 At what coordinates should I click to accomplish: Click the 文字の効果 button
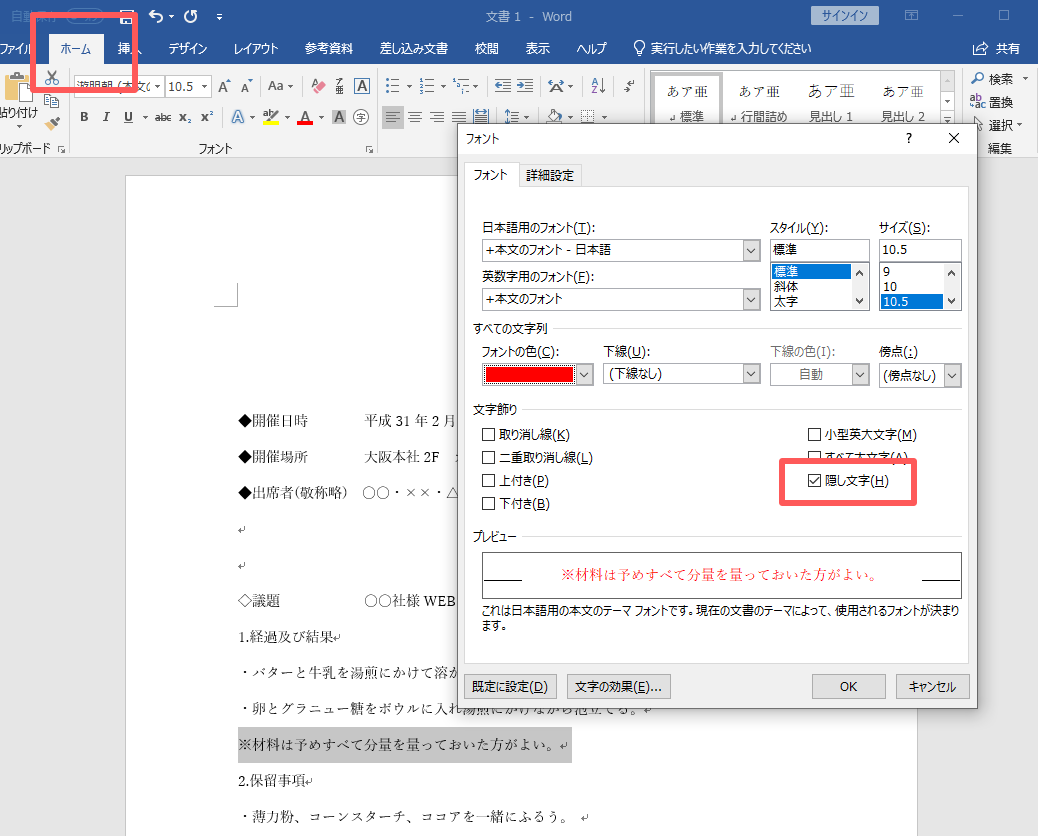point(619,687)
